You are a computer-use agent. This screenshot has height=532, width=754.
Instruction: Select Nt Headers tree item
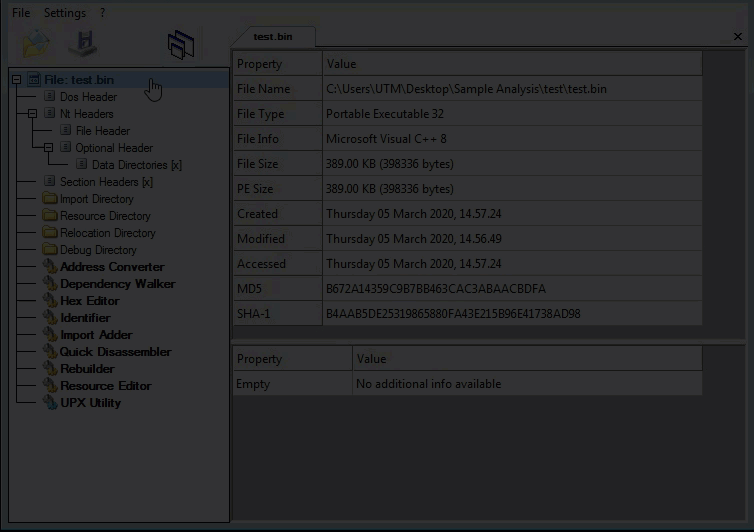coord(87,114)
